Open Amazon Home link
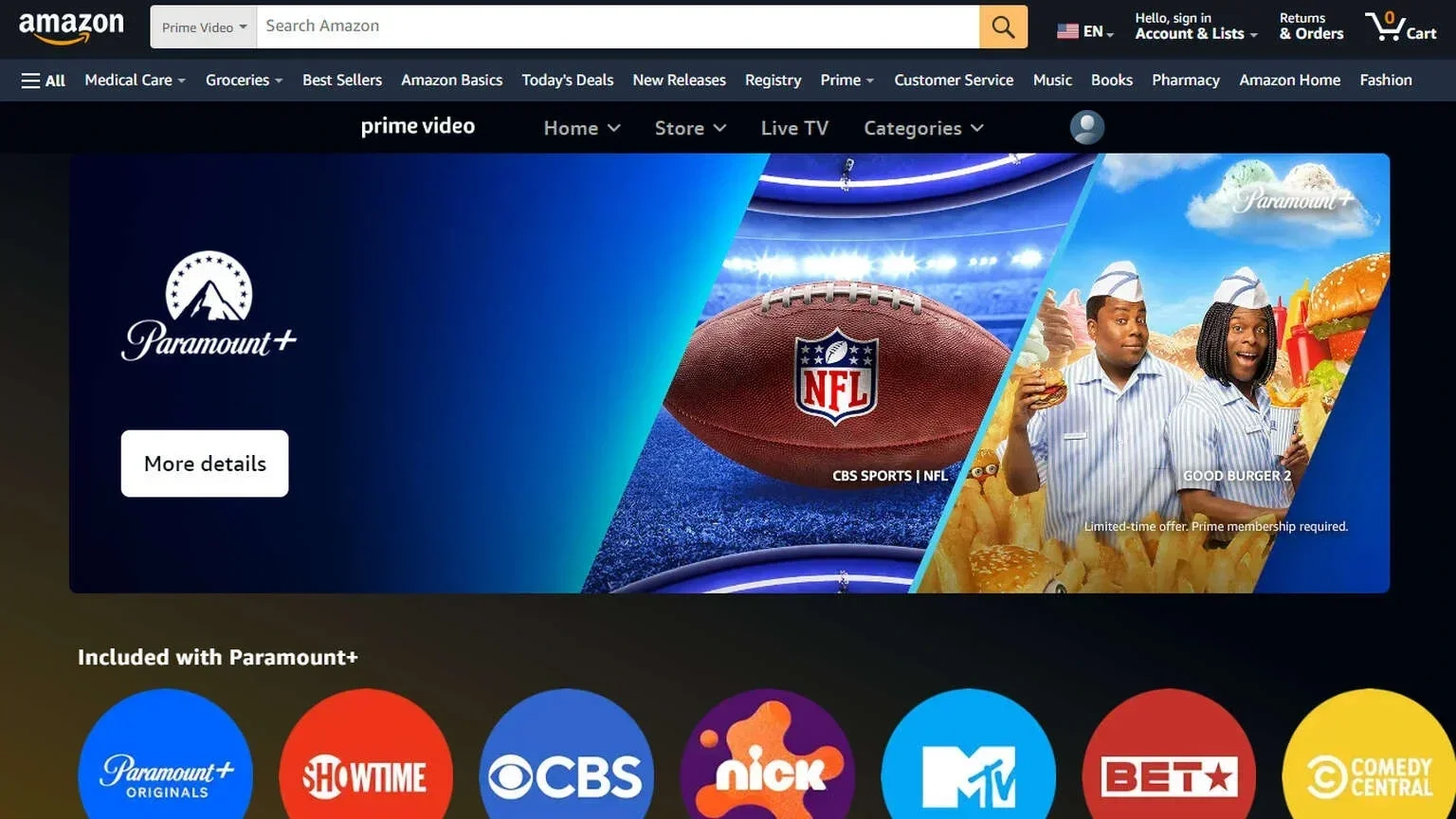The image size is (1456, 819). pos(1289,81)
